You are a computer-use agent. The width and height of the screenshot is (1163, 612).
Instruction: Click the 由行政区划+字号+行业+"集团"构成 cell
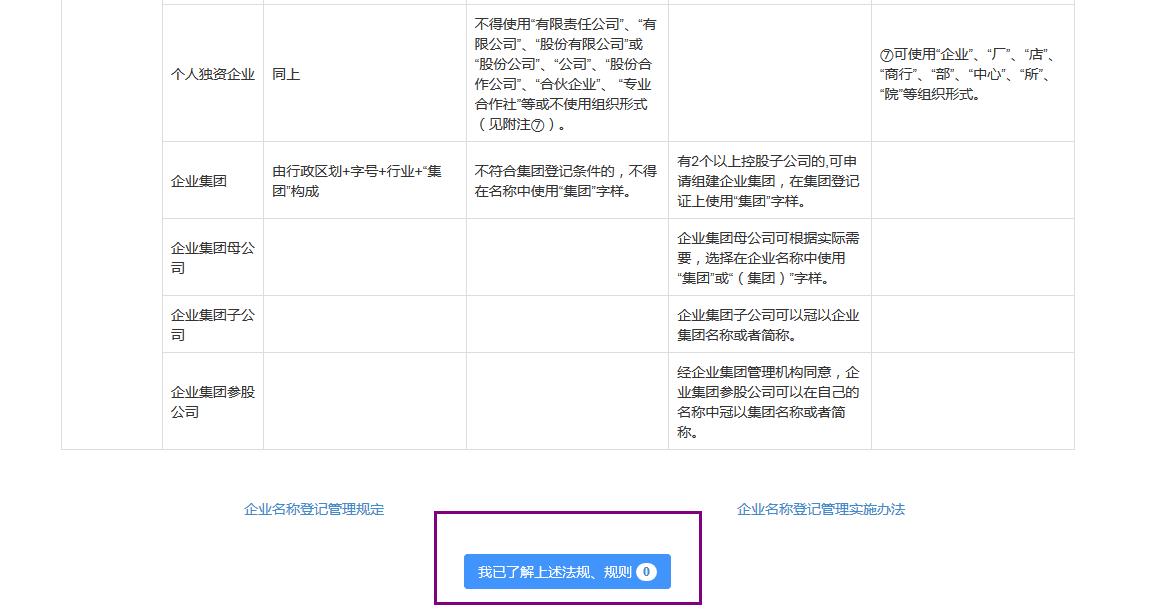[357, 181]
